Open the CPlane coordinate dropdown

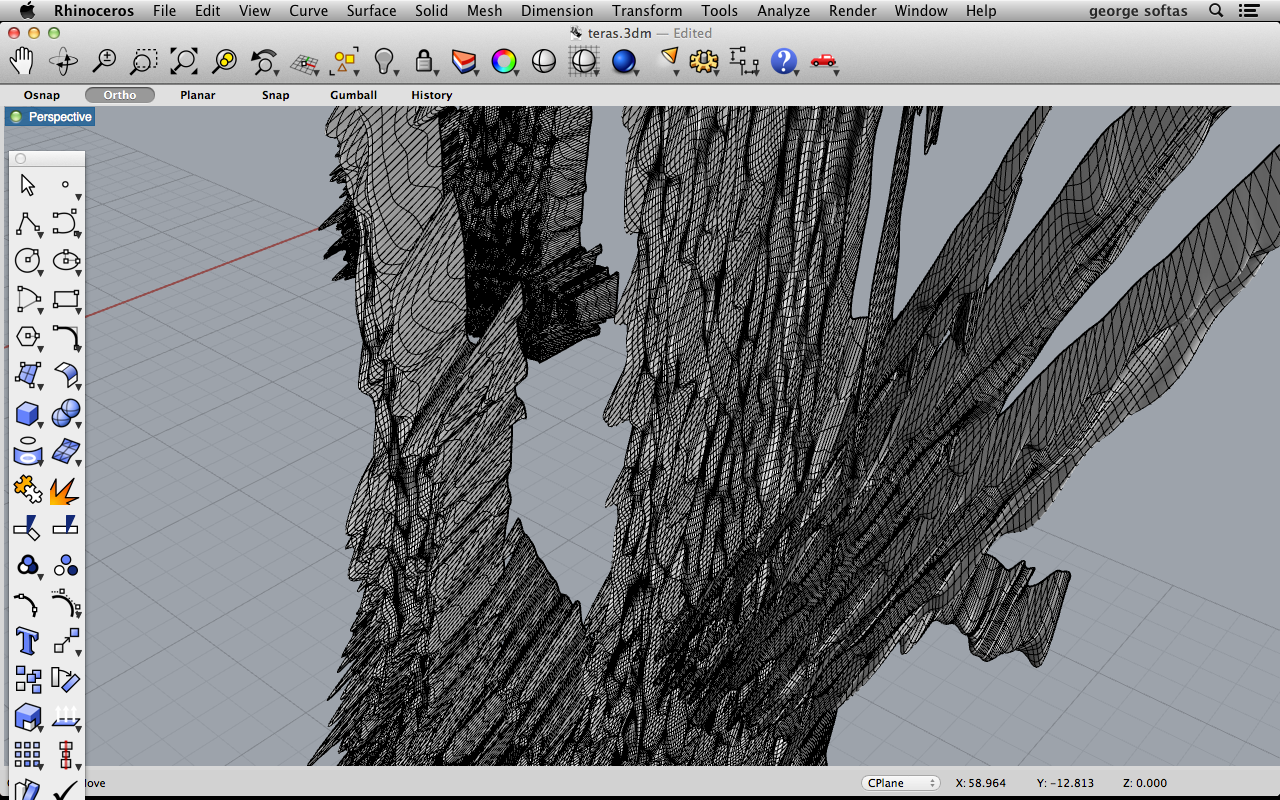coord(901,783)
